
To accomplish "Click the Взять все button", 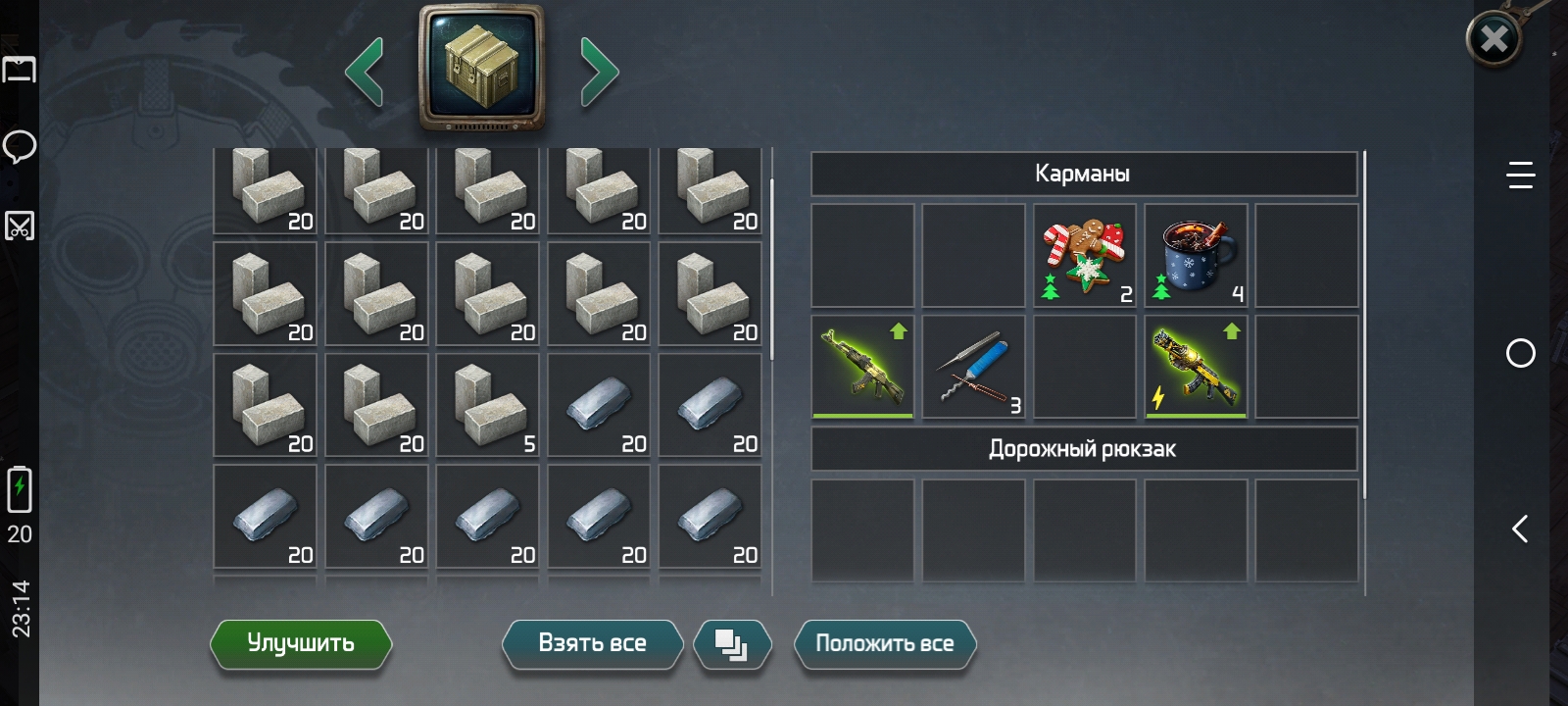I will (592, 644).
